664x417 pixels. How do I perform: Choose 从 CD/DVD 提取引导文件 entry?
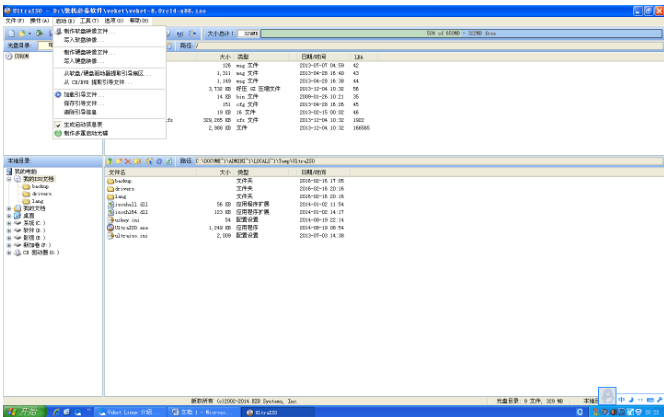[x=110, y=82]
